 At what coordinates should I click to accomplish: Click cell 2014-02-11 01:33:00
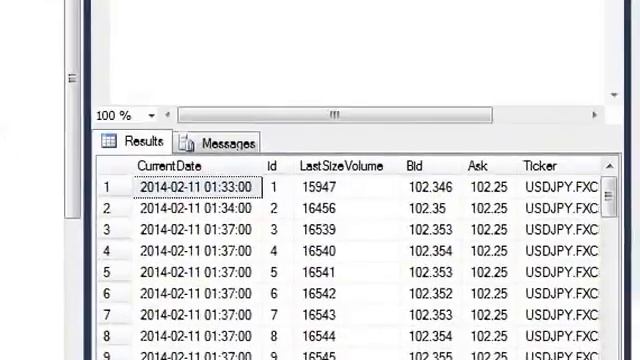[198, 187]
